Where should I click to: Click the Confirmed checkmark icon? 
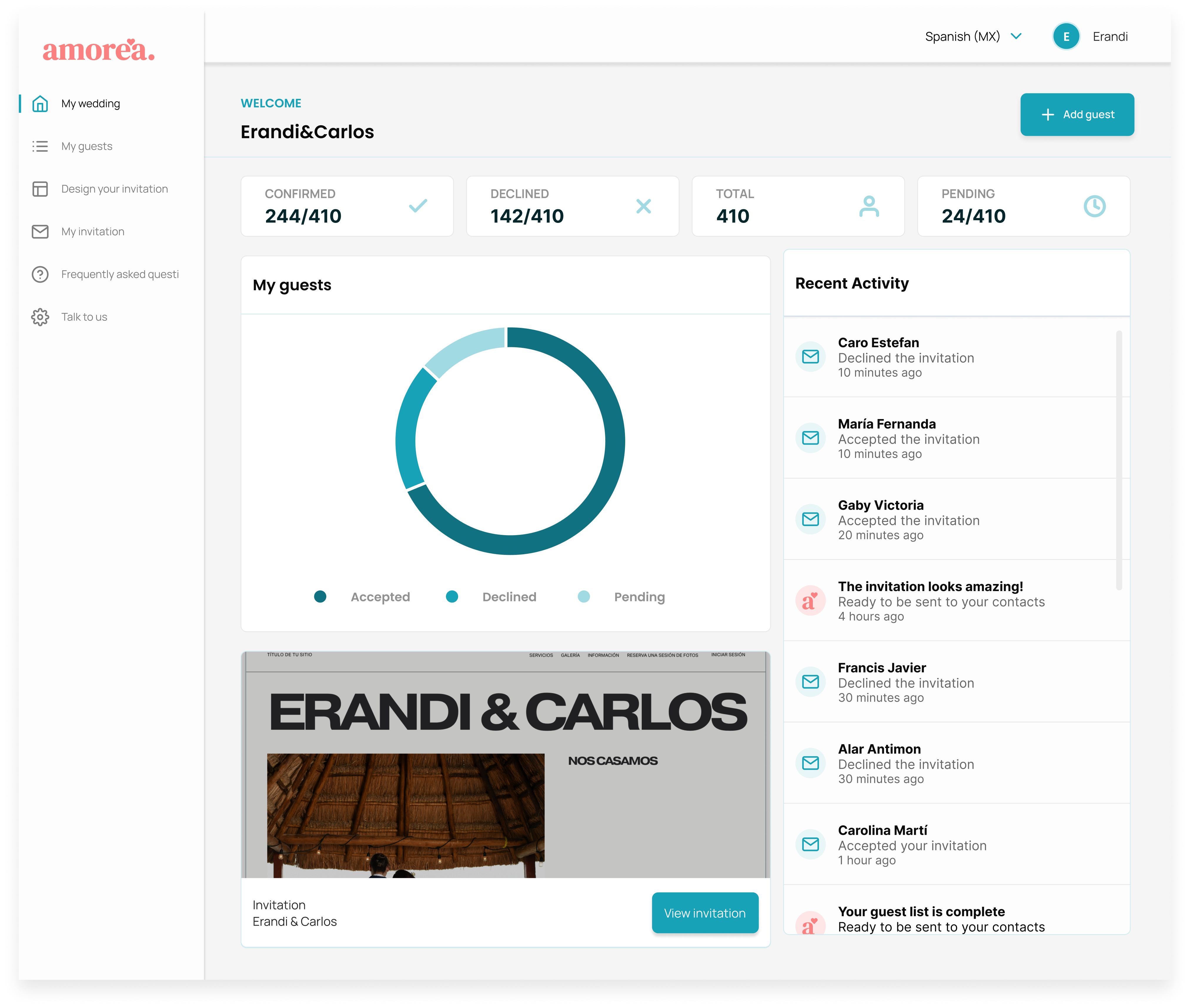click(x=418, y=206)
